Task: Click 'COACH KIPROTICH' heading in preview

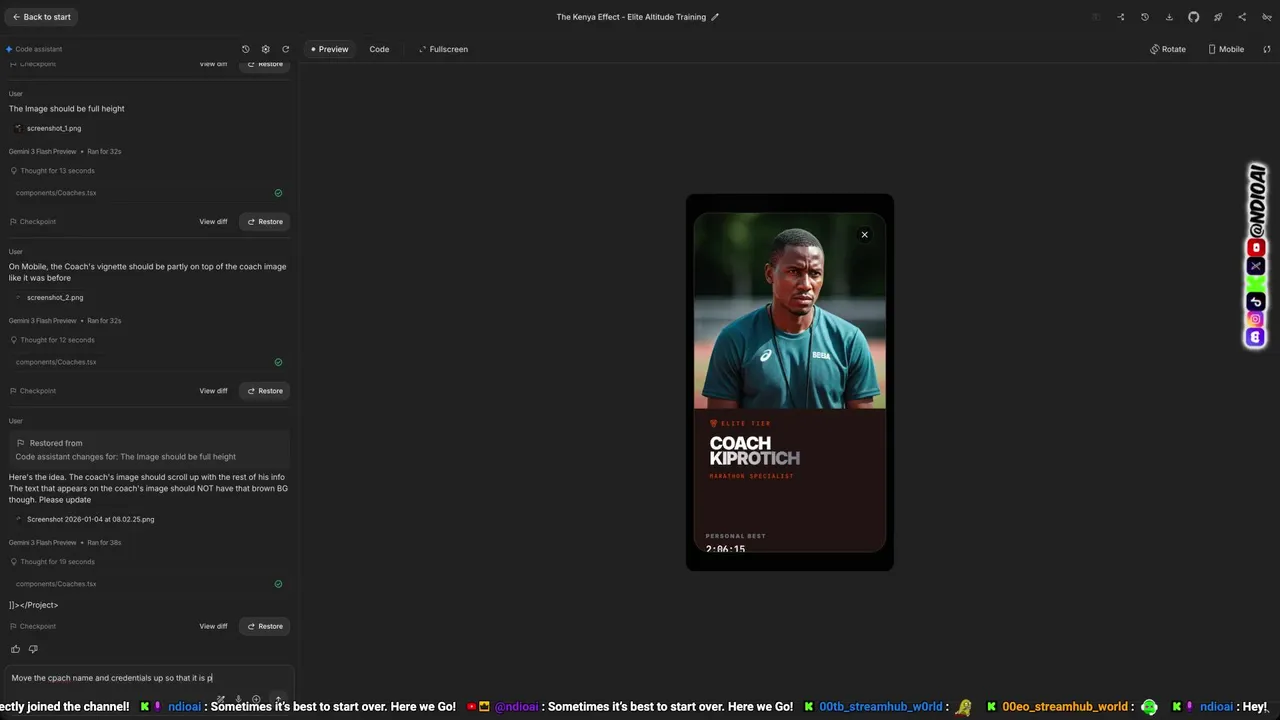Action: pos(755,451)
